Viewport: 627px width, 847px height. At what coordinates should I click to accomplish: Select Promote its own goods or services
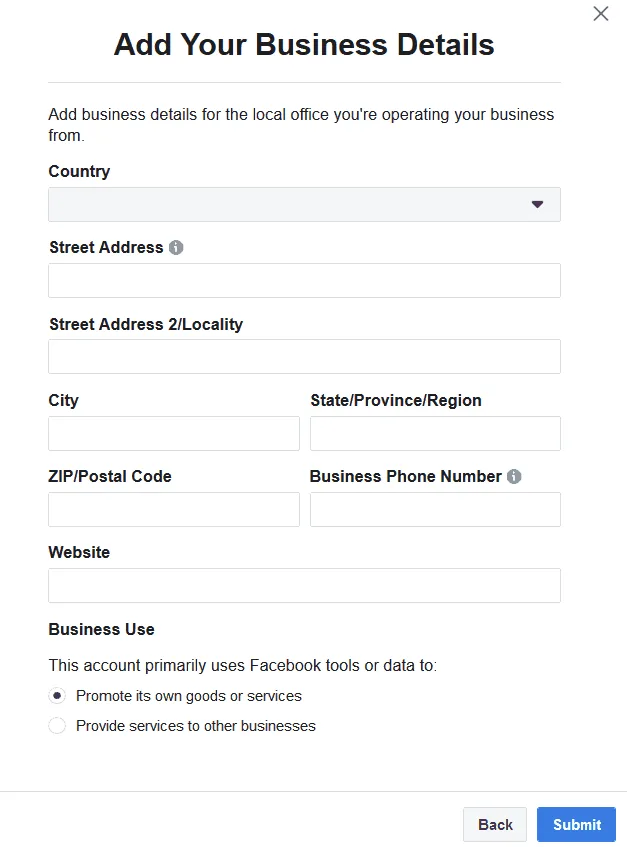[x=57, y=695]
